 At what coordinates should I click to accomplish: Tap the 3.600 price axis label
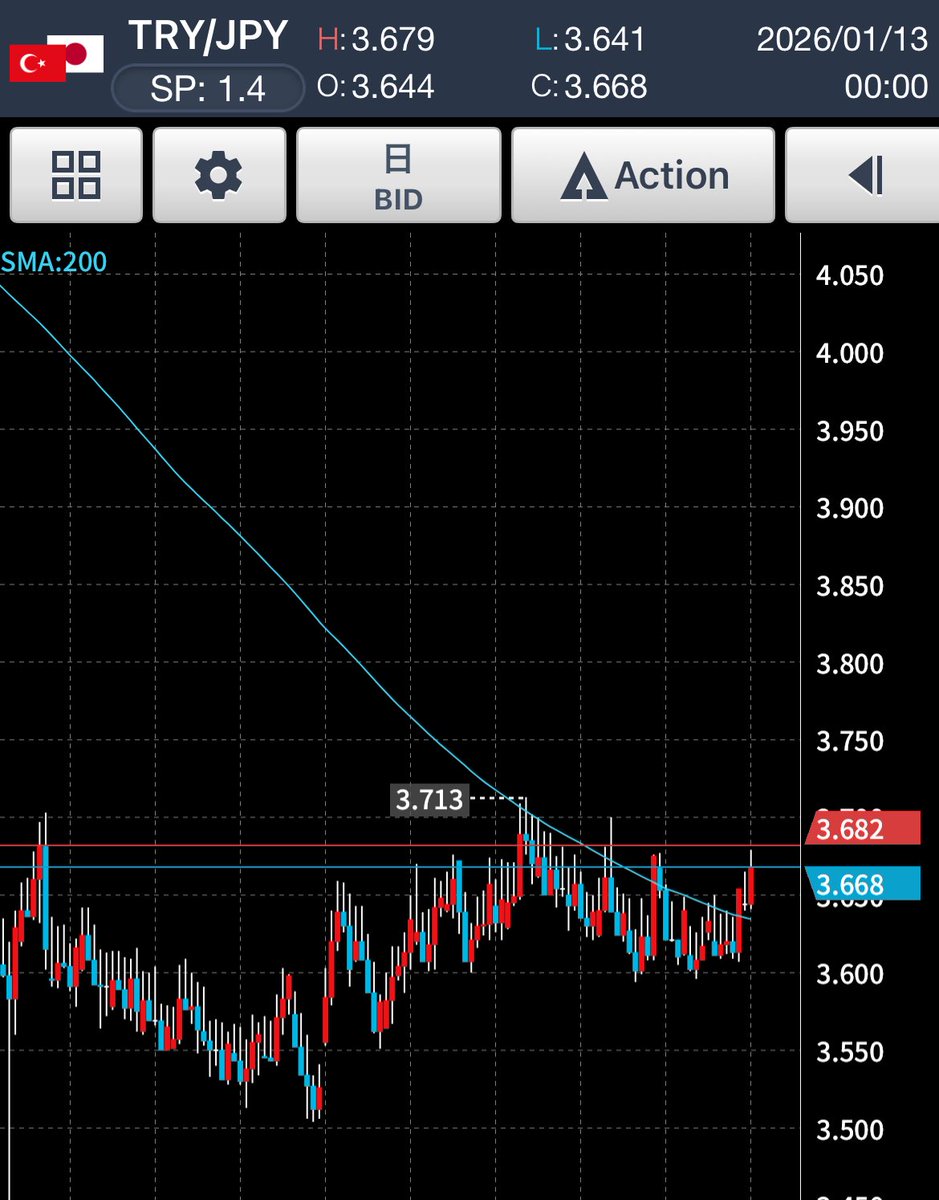click(850, 974)
